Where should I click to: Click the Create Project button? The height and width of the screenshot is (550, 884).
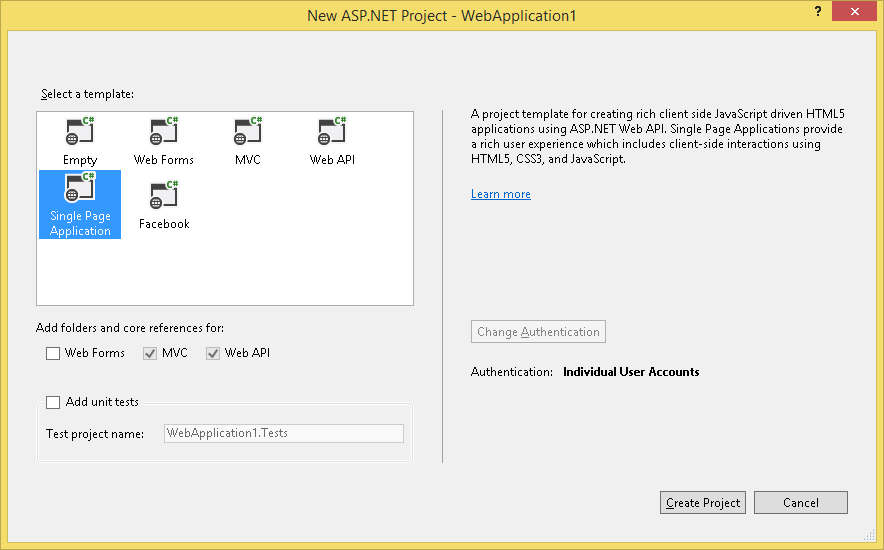[703, 503]
